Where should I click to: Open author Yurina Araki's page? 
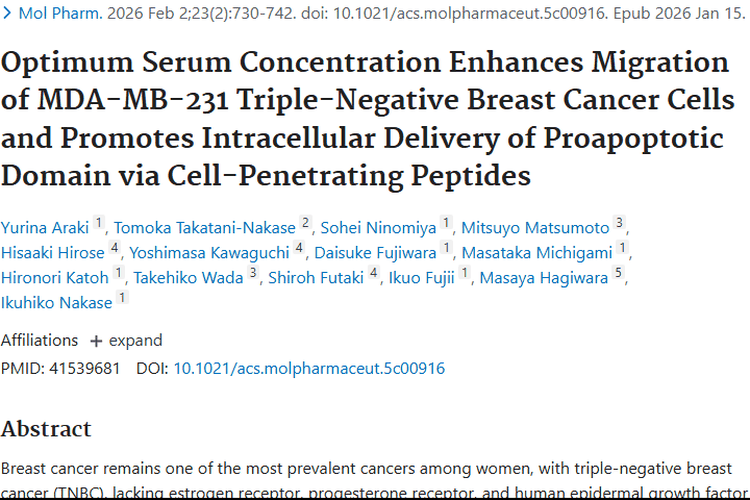click(45, 226)
